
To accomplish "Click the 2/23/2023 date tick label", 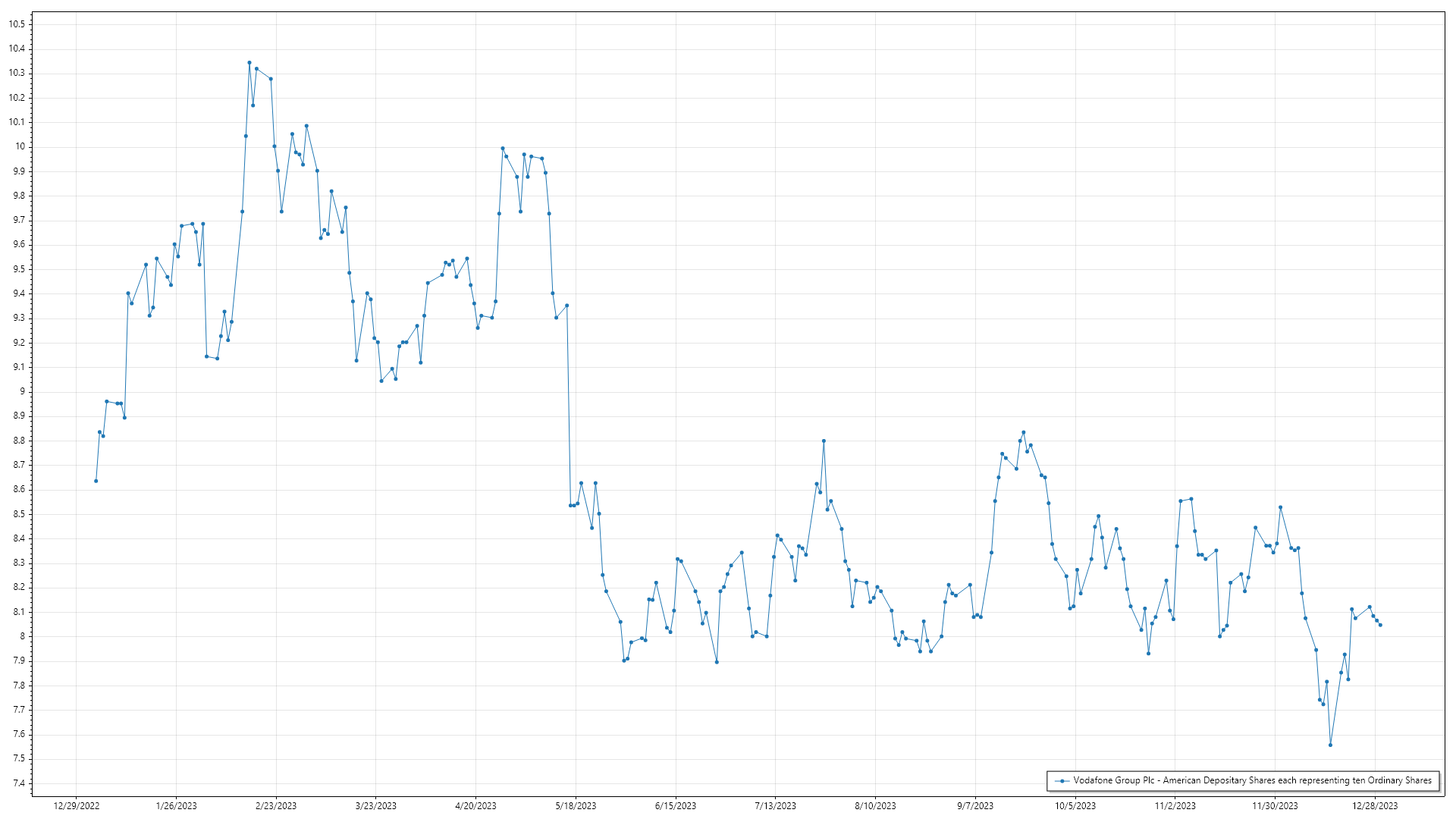I will pyautogui.click(x=276, y=805).
